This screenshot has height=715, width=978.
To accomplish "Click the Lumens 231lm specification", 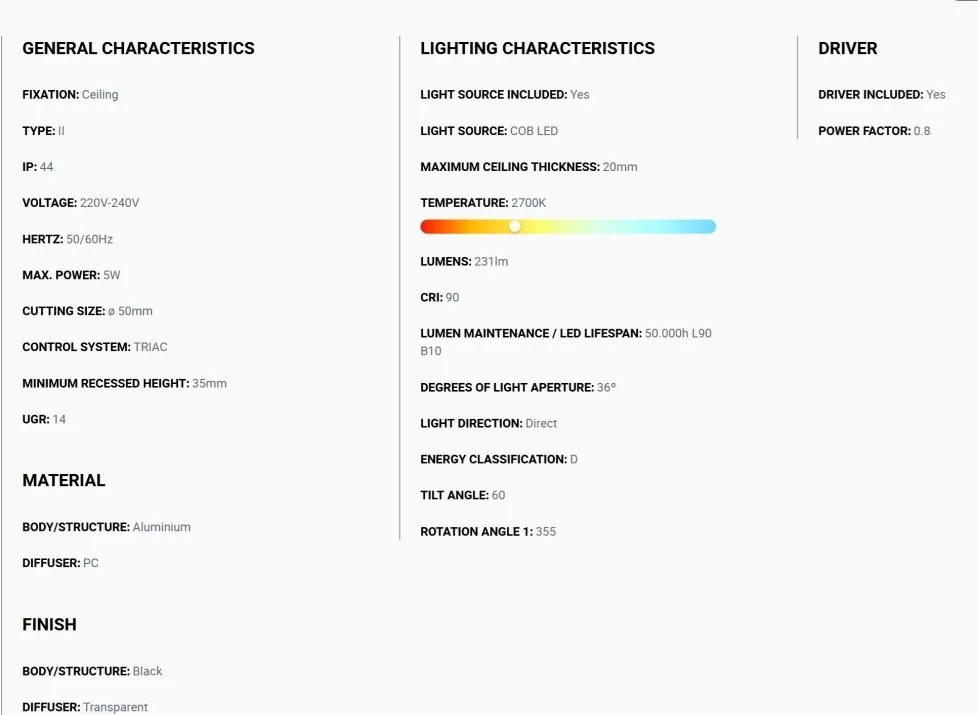I will [464, 261].
